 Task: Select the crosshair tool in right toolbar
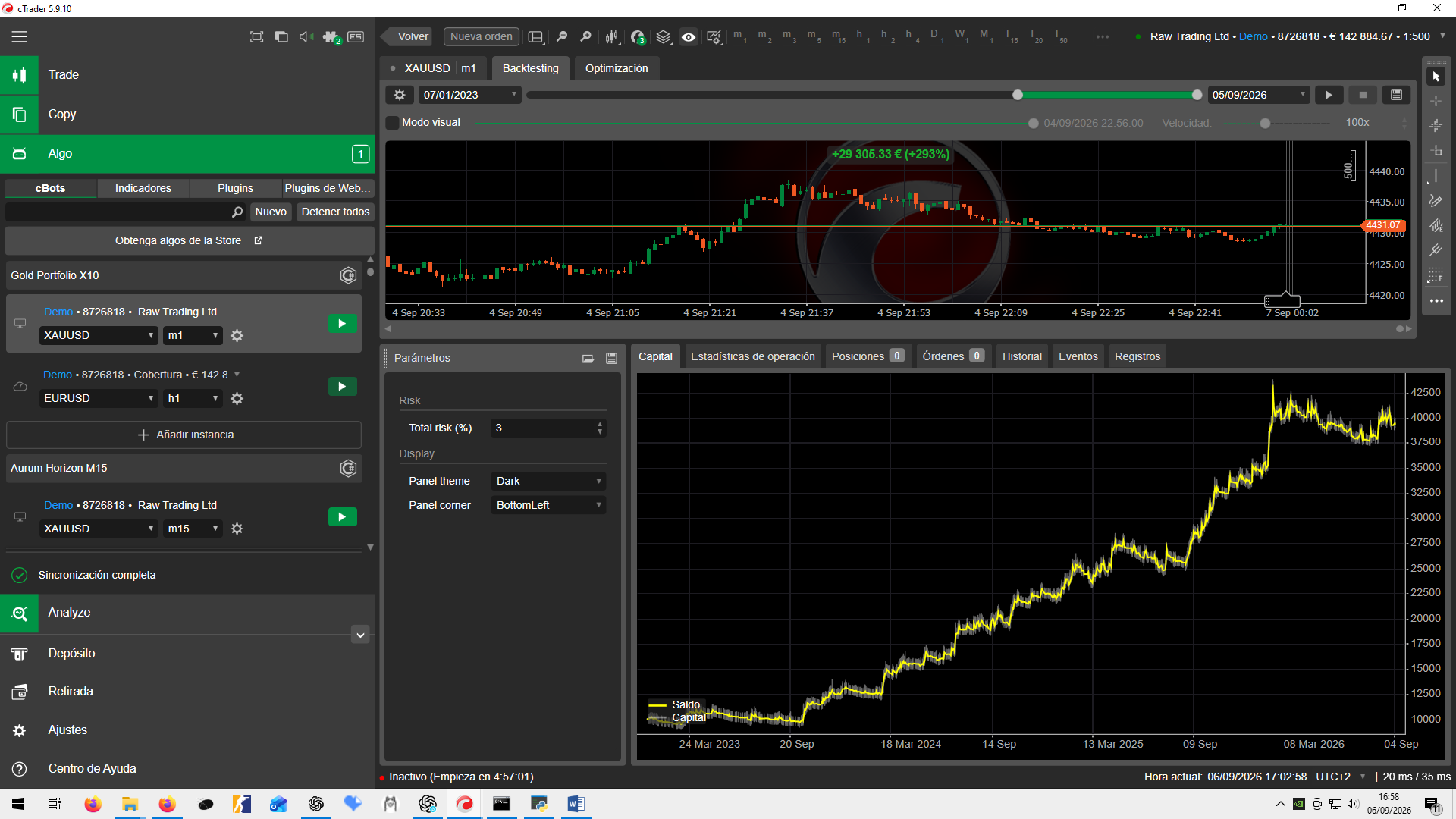pyautogui.click(x=1436, y=101)
